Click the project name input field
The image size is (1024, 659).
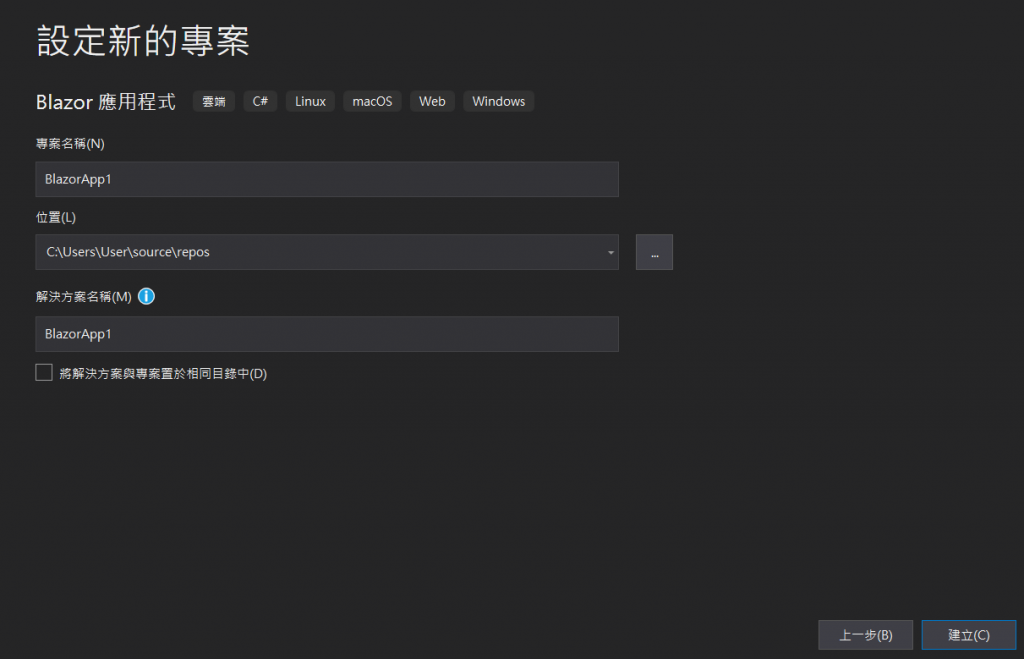(x=327, y=179)
